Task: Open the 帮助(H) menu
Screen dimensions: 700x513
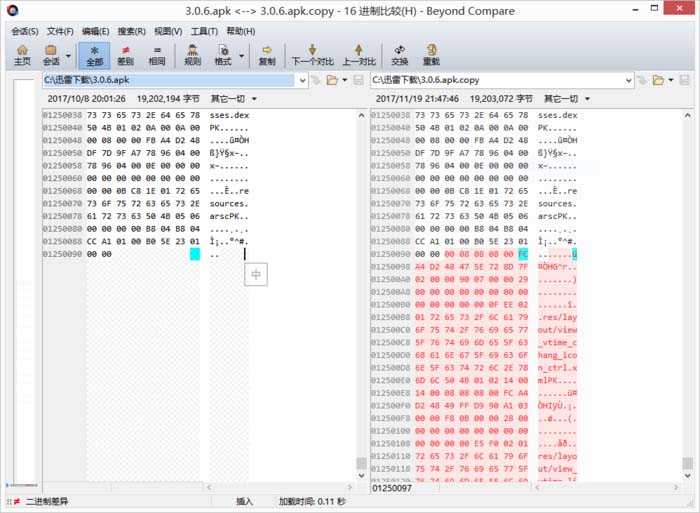Action: point(241,31)
